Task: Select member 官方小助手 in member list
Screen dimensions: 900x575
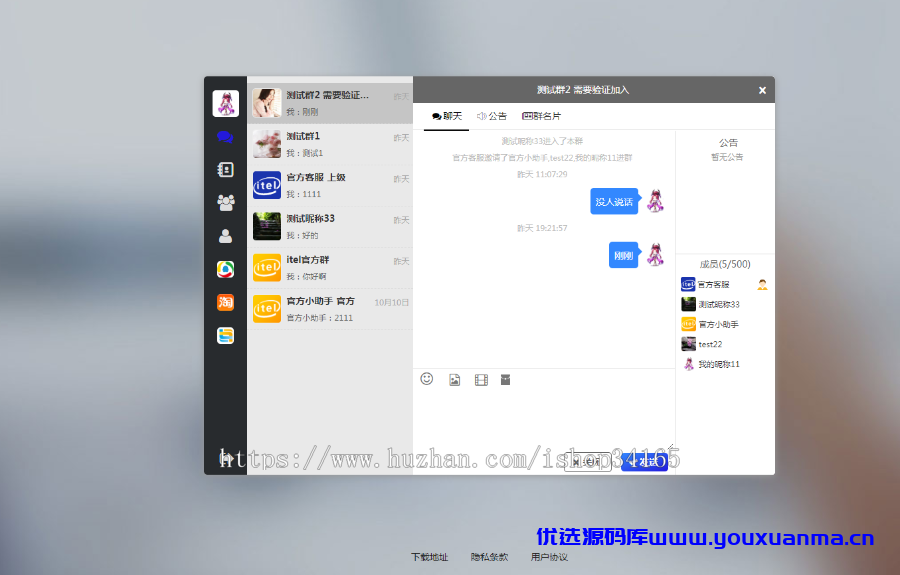Action: [725, 324]
